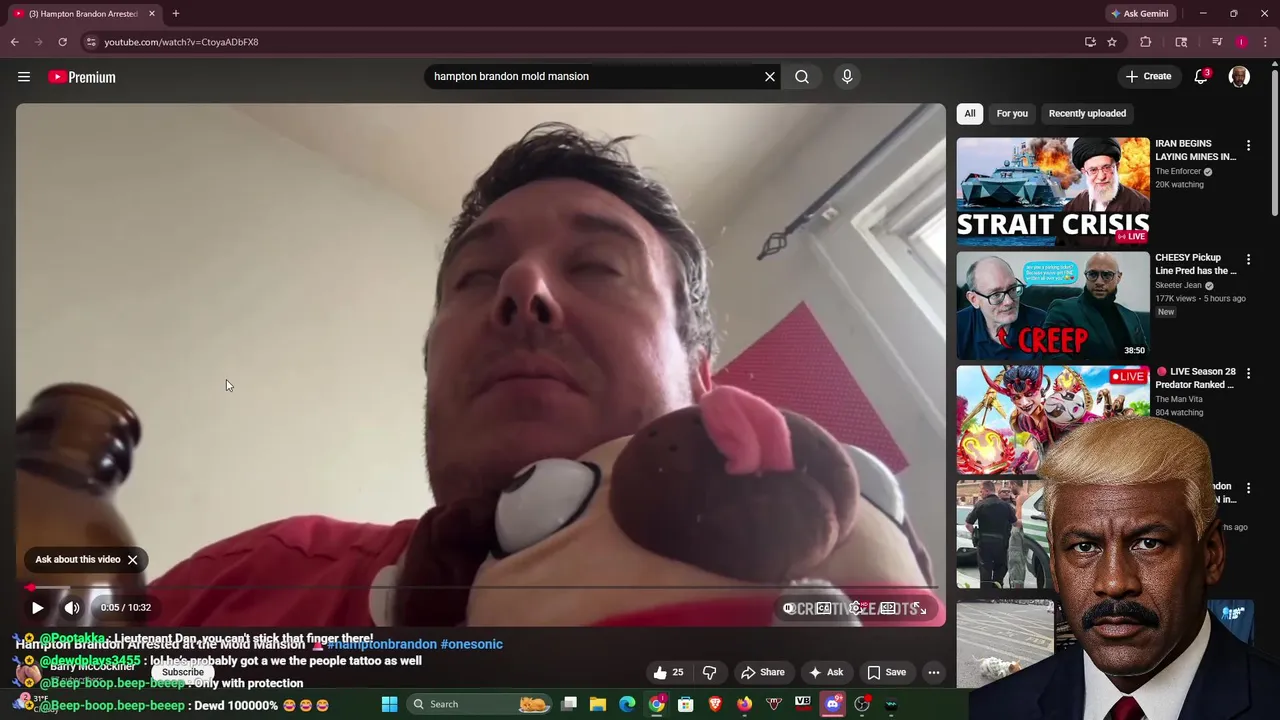Screen dimensions: 1280x720
Task: Close the Hampton Brandon Arrested tab
Action: coord(152,14)
